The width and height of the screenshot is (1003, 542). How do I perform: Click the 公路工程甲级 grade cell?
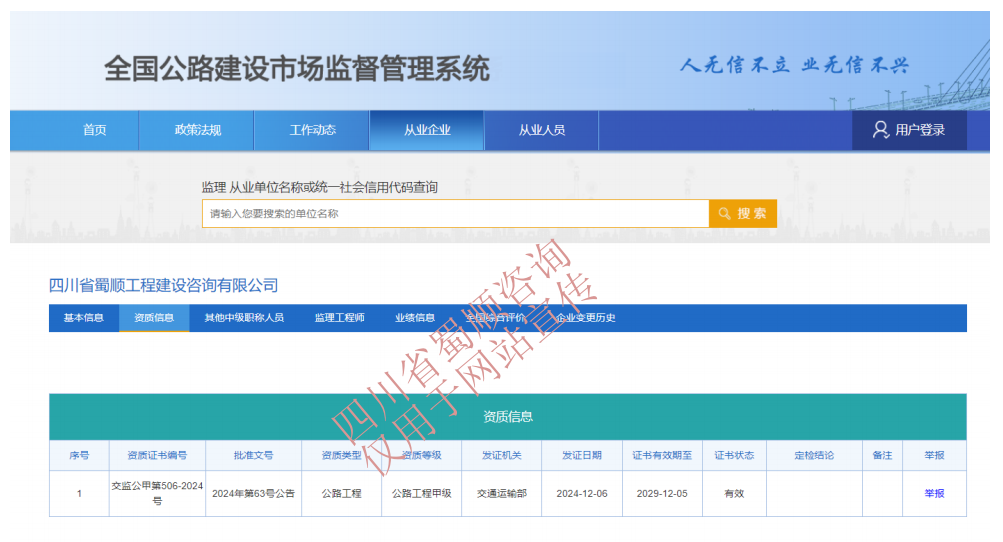[422, 493]
